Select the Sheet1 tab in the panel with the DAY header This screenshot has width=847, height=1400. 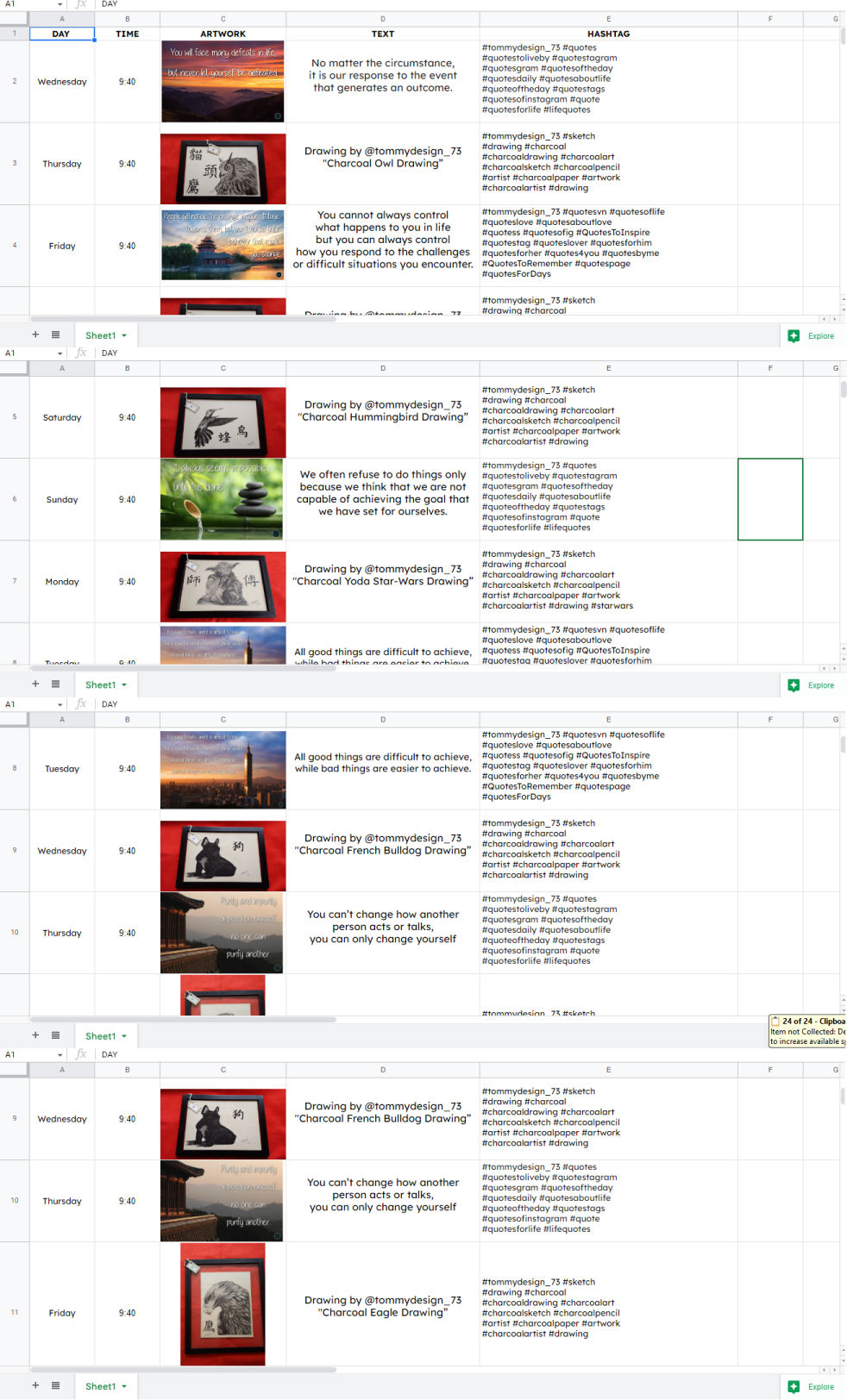[100, 335]
